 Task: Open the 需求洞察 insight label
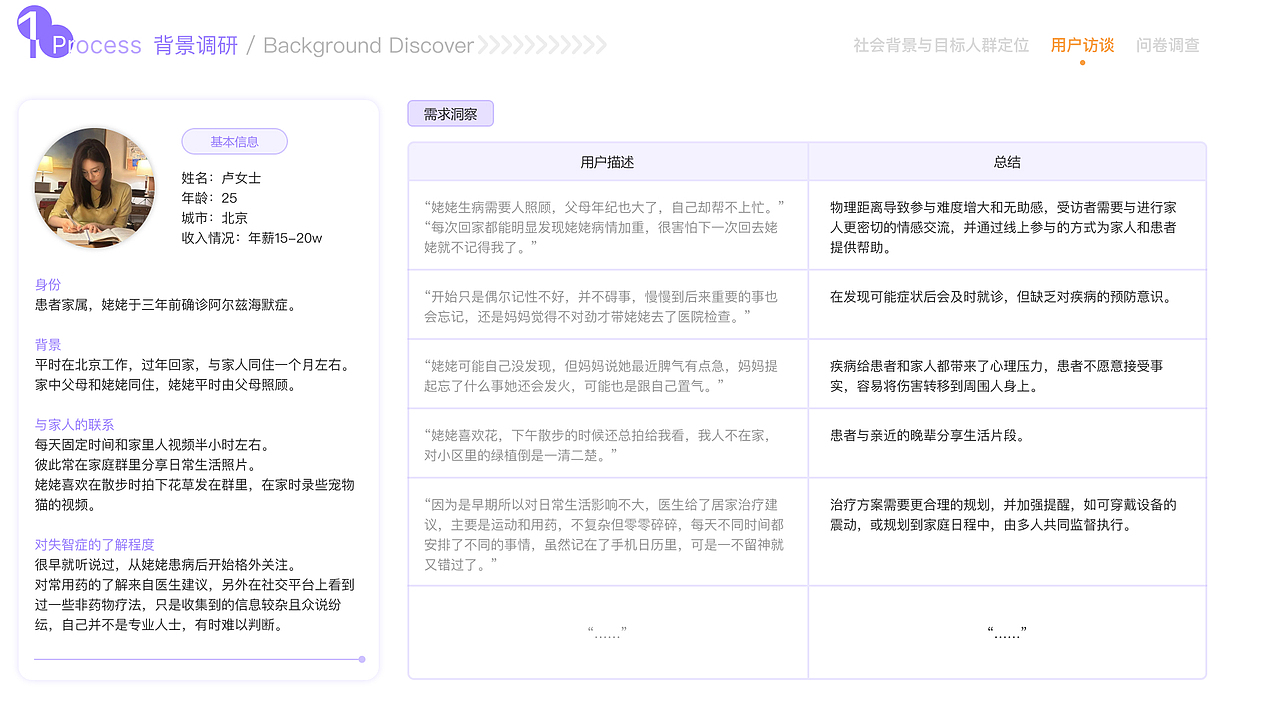click(450, 113)
